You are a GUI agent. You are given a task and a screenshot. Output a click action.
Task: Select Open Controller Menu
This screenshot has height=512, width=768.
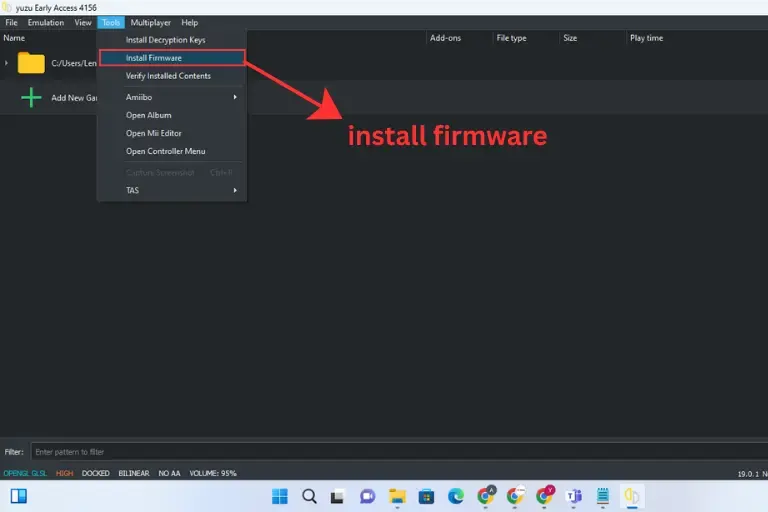(x=171, y=151)
